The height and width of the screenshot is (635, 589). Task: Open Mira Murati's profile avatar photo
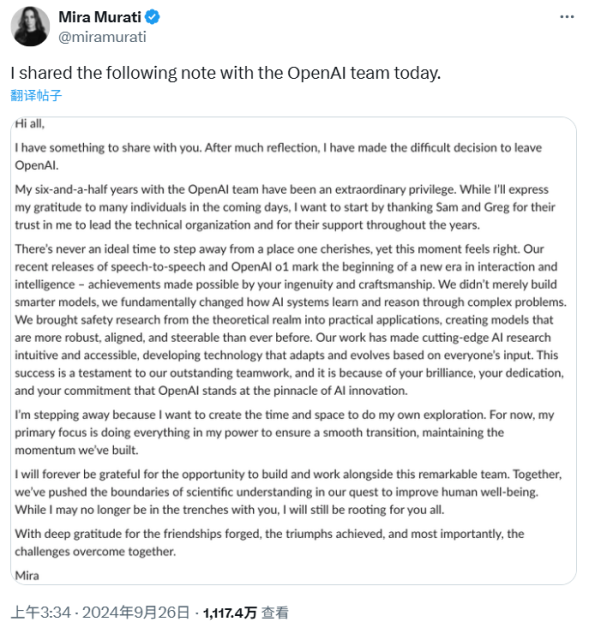pyautogui.click(x=30, y=26)
